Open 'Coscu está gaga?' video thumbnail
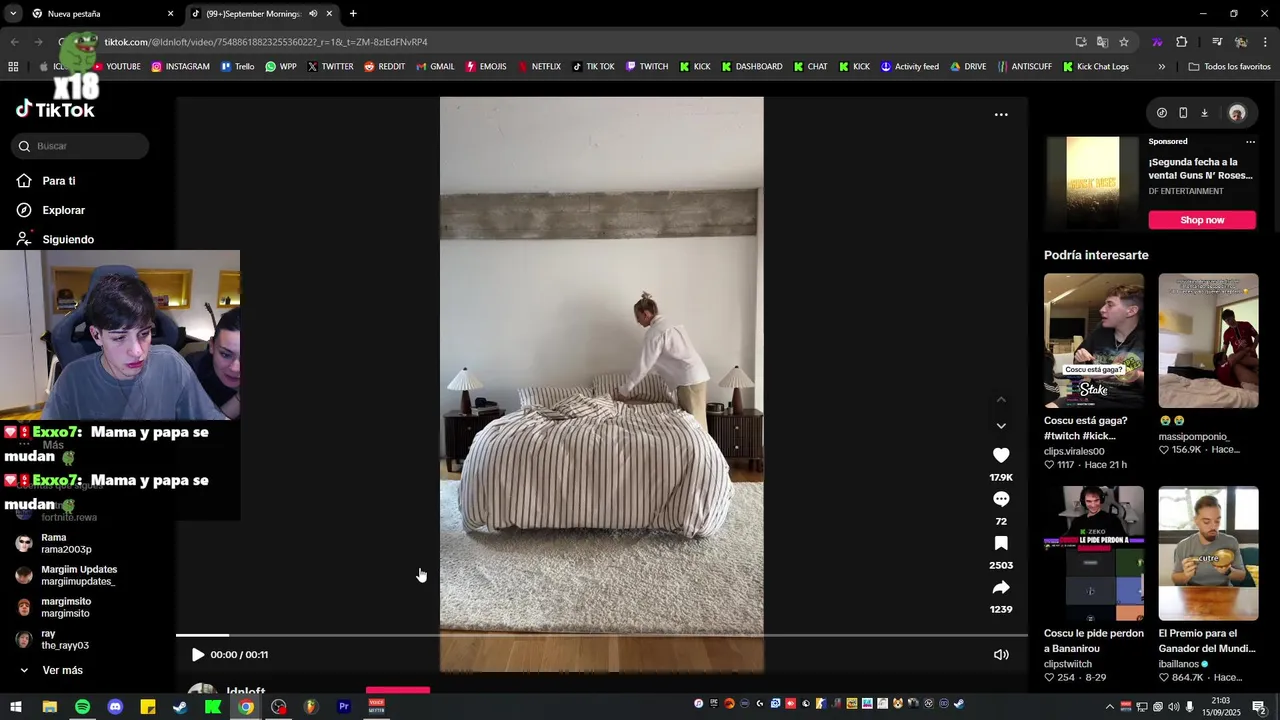 tap(1094, 340)
